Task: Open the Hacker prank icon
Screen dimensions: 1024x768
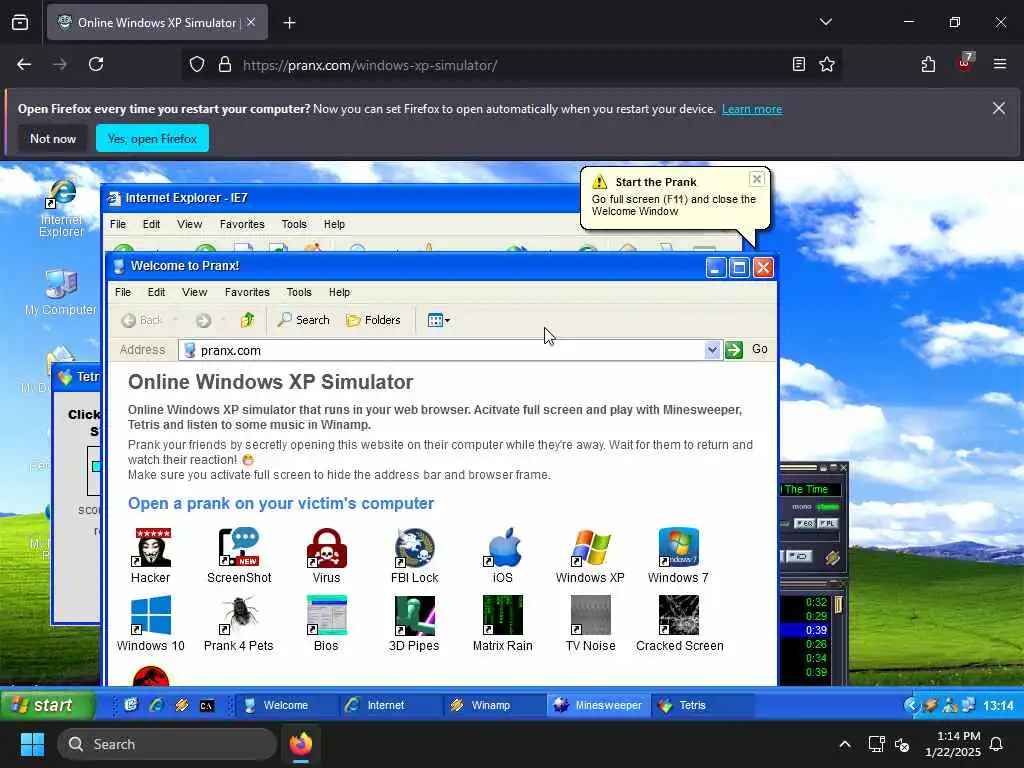Action: (150, 555)
